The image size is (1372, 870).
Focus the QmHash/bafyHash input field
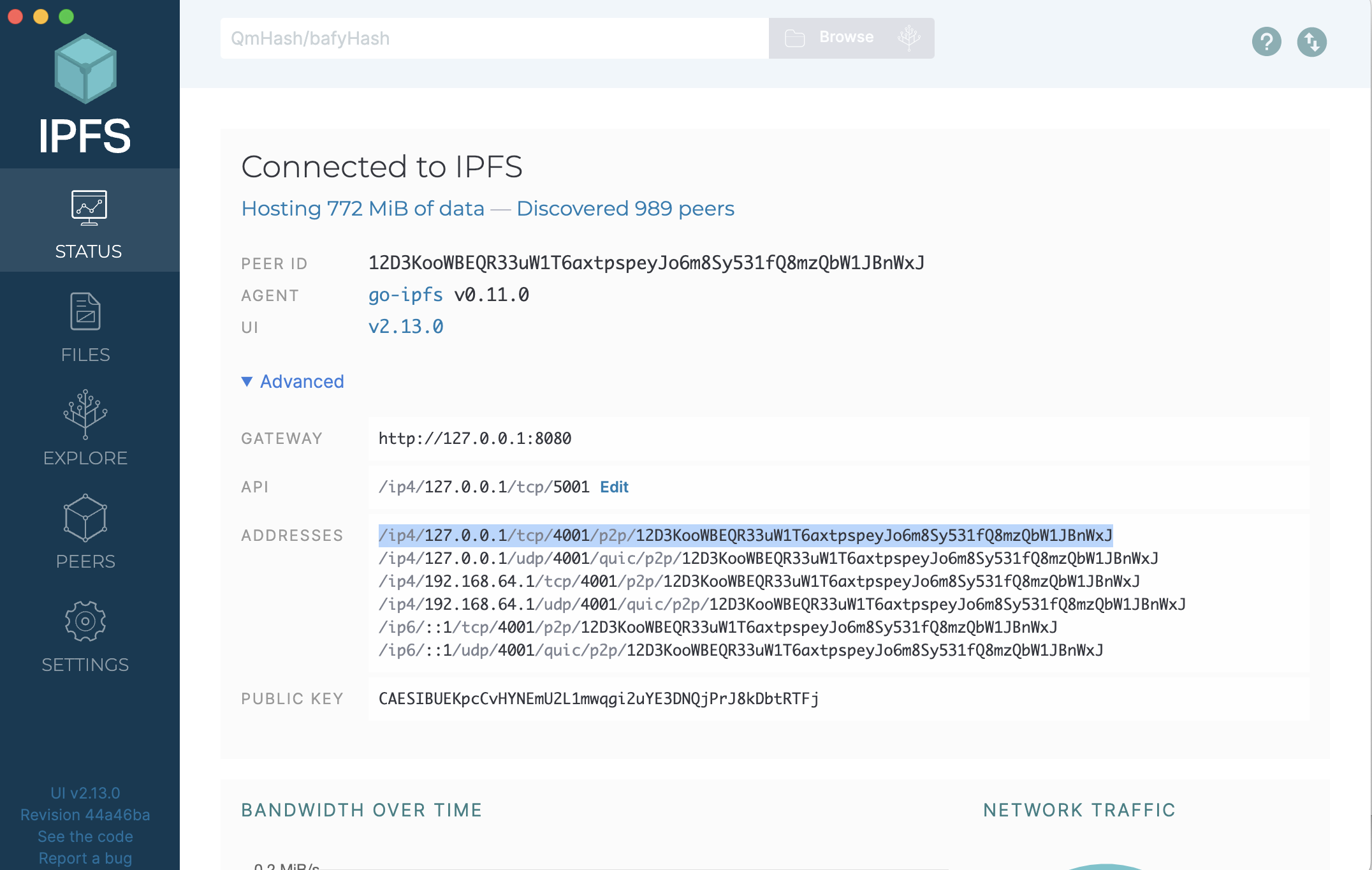pos(495,38)
